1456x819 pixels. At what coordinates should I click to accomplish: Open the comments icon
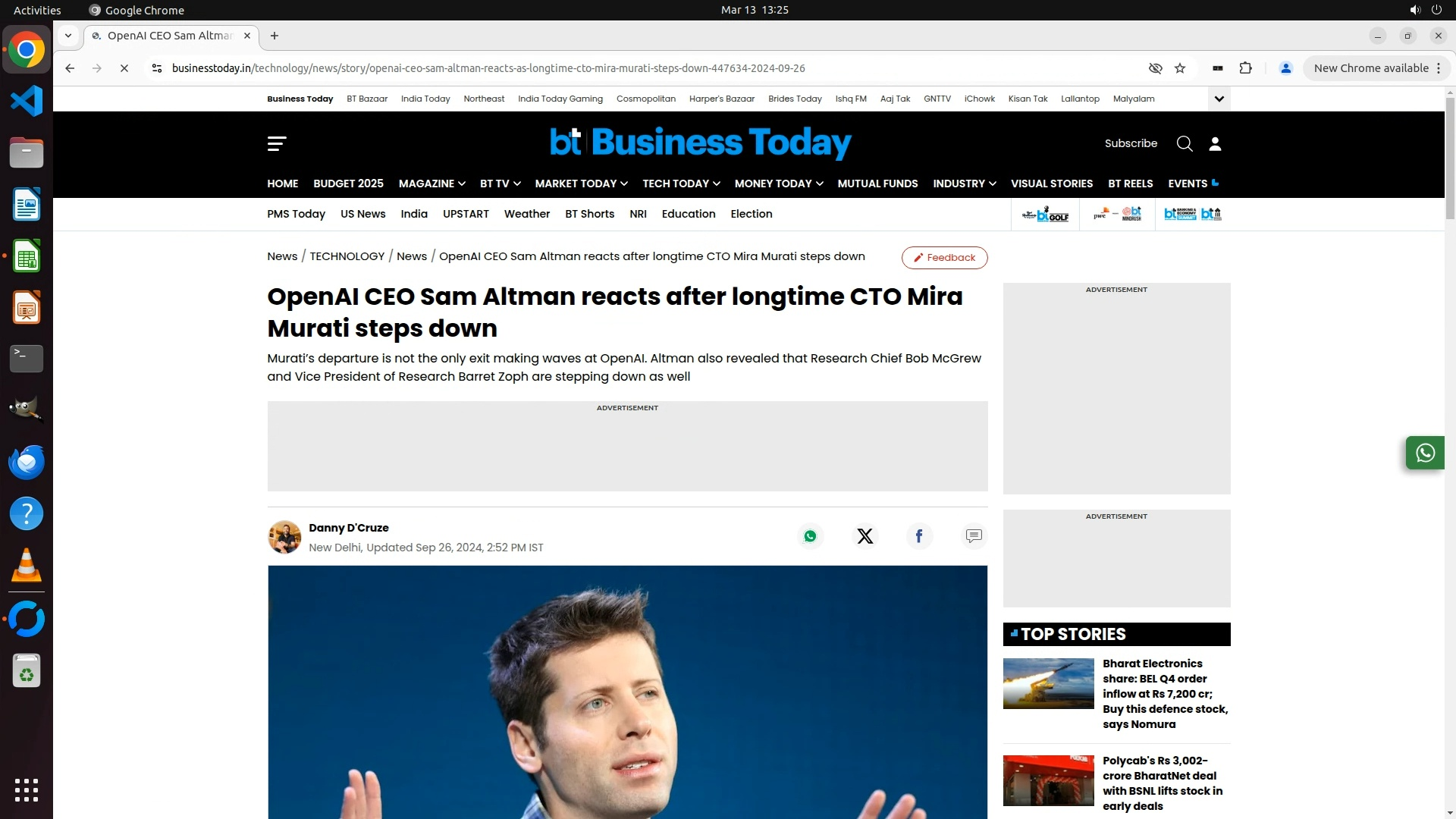(974, 536)
